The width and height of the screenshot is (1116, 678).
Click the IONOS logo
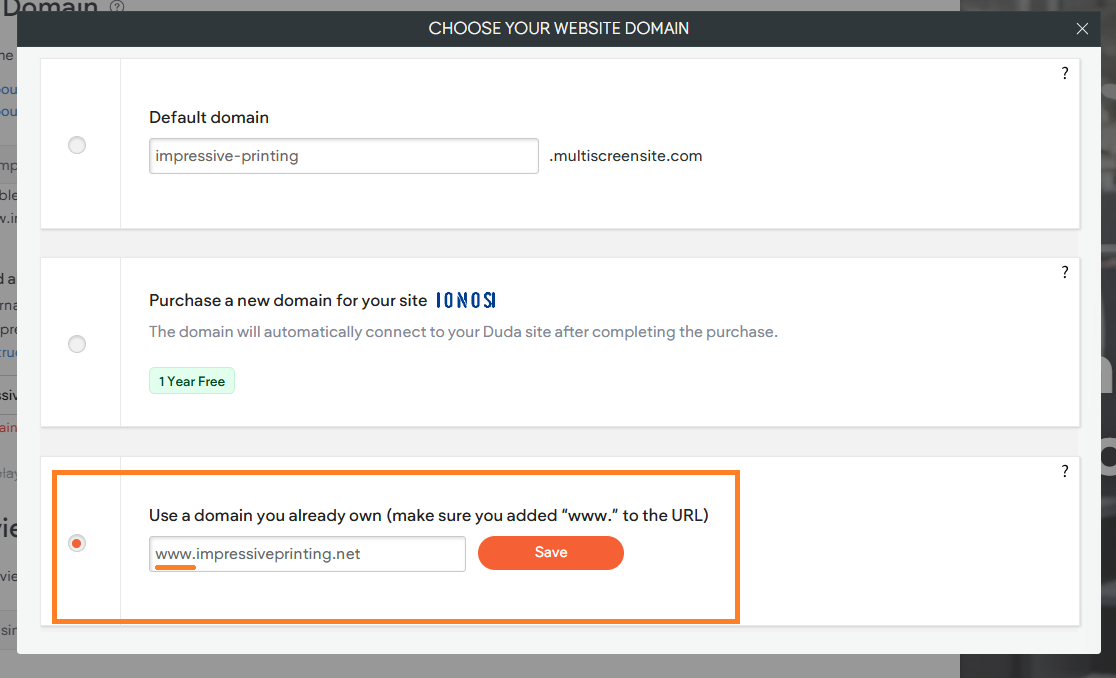pyautogui.click(x=465, y=300)
